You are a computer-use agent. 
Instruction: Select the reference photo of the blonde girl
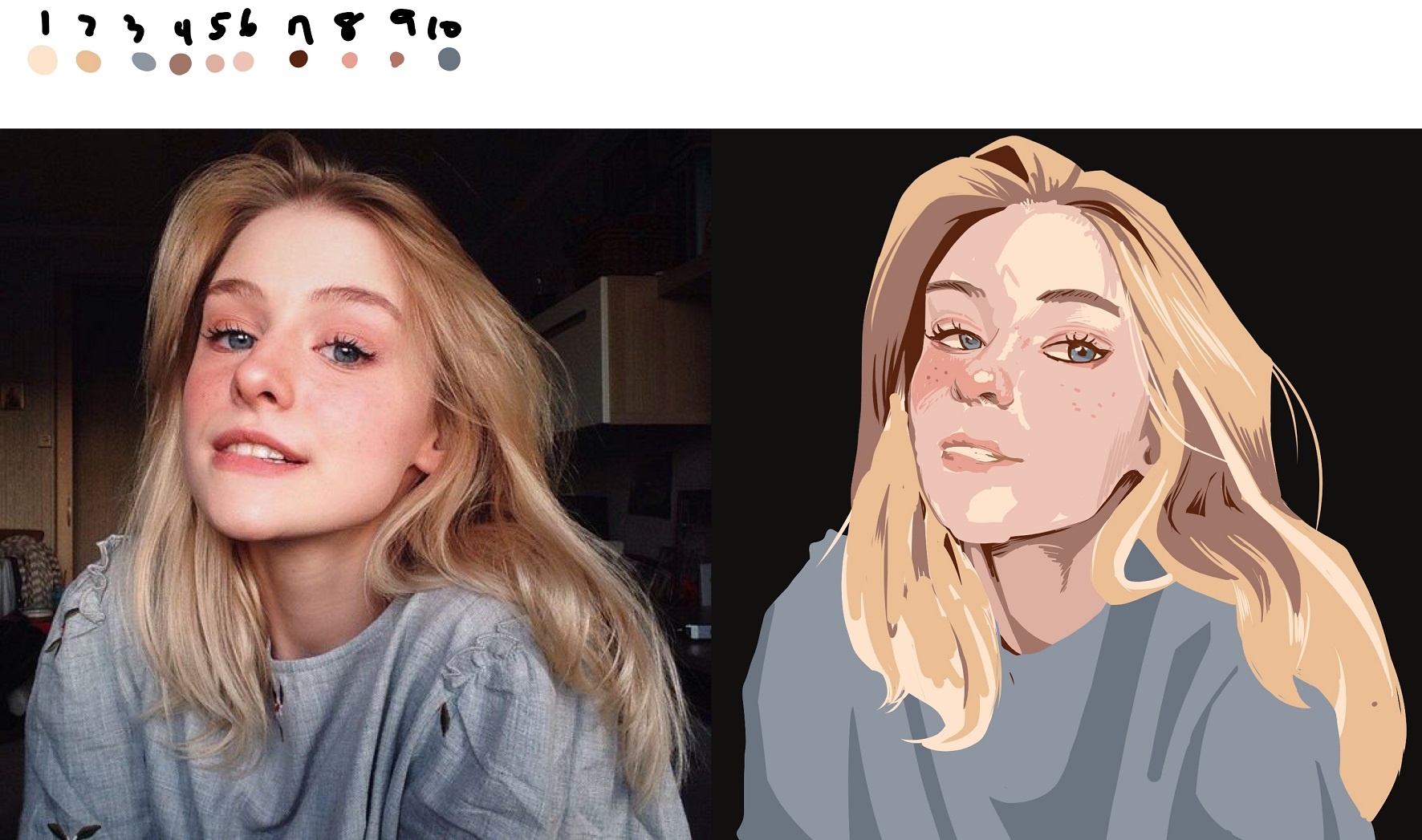[355, 485]
